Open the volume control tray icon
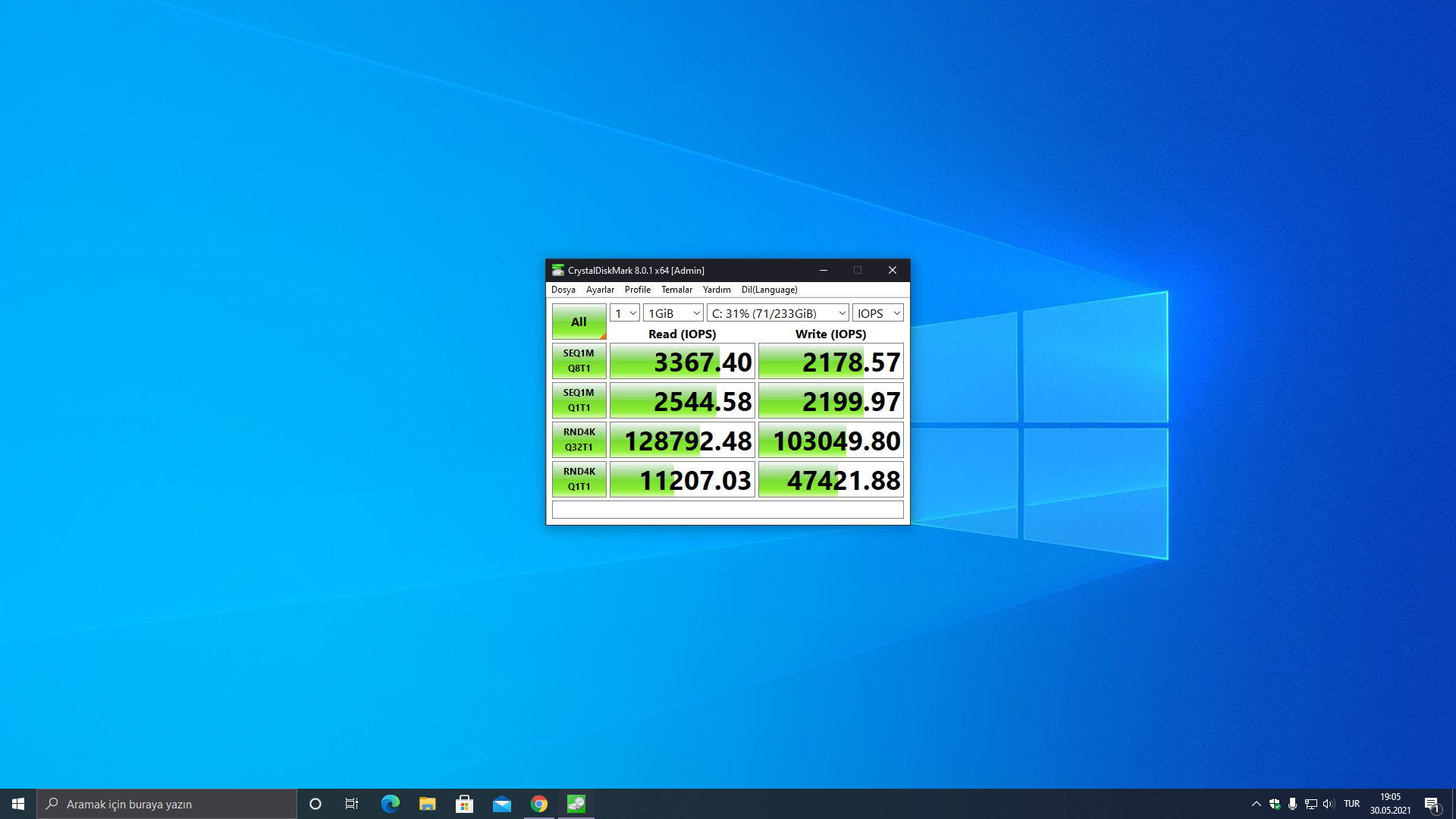The image size is (1456, 819). pyautogui.click(x=1329, y=804)
